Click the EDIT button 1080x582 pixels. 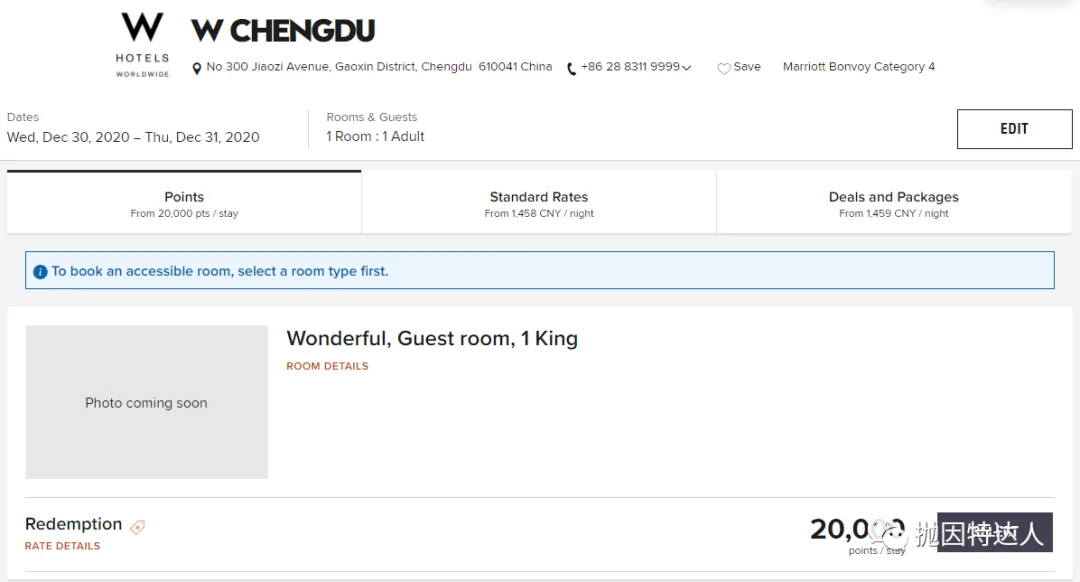pos(1014,129)
